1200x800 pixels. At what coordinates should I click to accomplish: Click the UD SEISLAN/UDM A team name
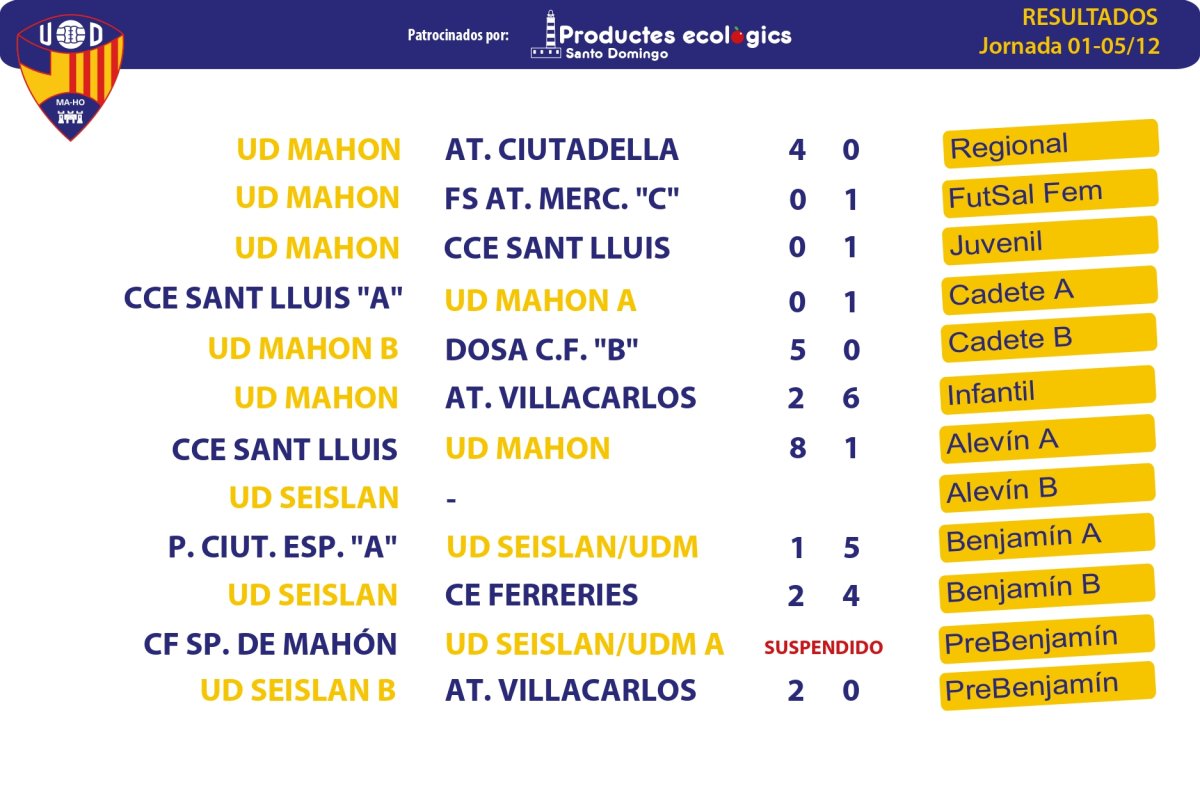click(585, 644)
